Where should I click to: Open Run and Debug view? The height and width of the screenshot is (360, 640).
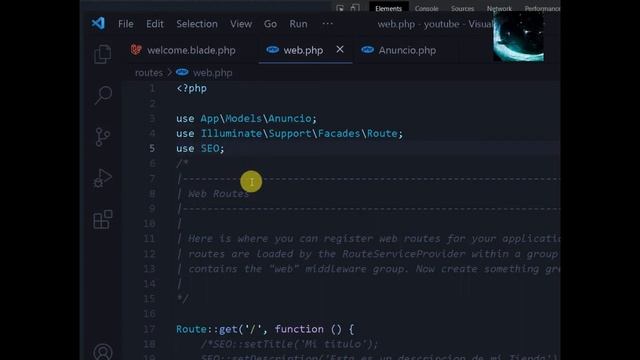102,178
